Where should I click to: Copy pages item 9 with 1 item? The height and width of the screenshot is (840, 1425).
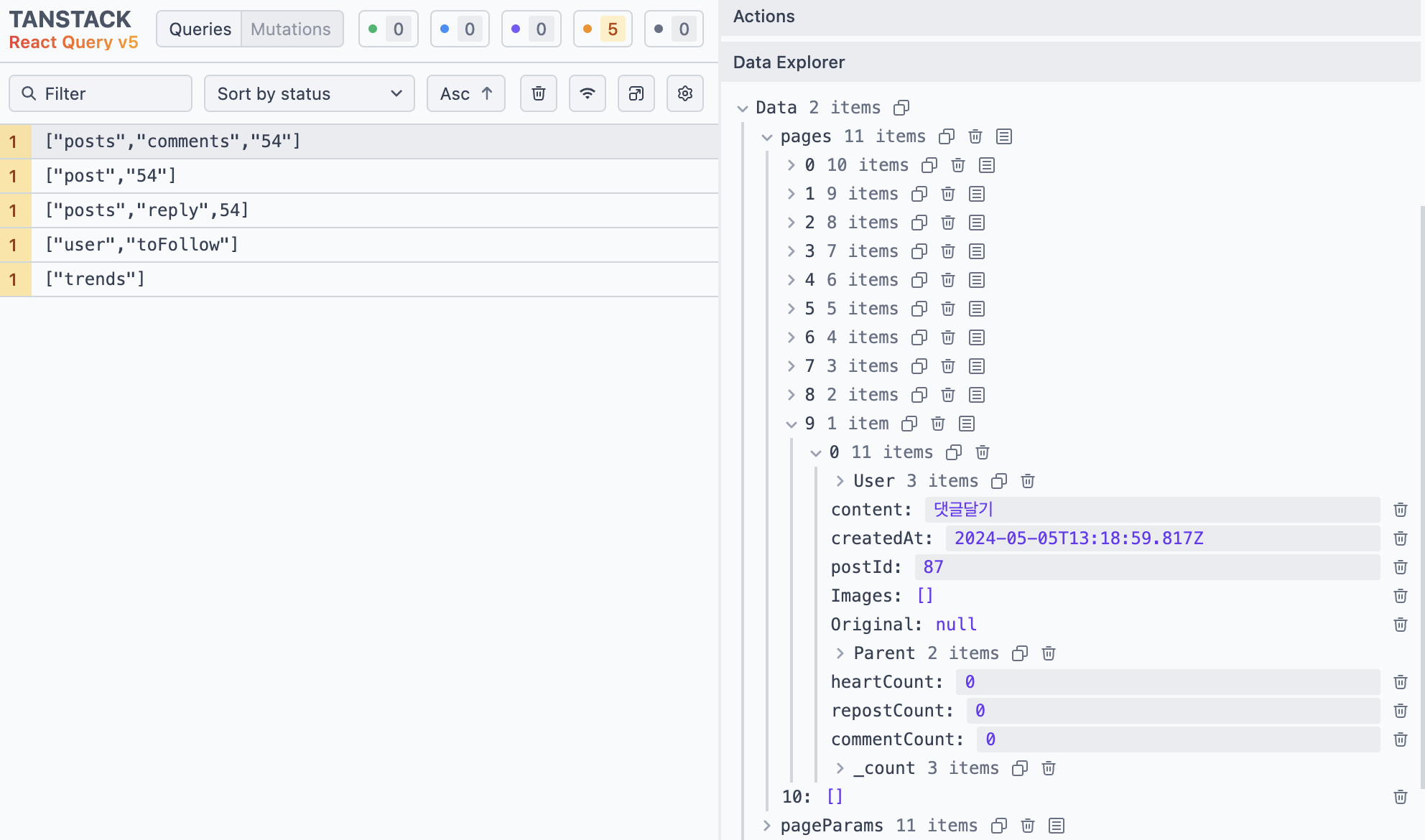909,424
